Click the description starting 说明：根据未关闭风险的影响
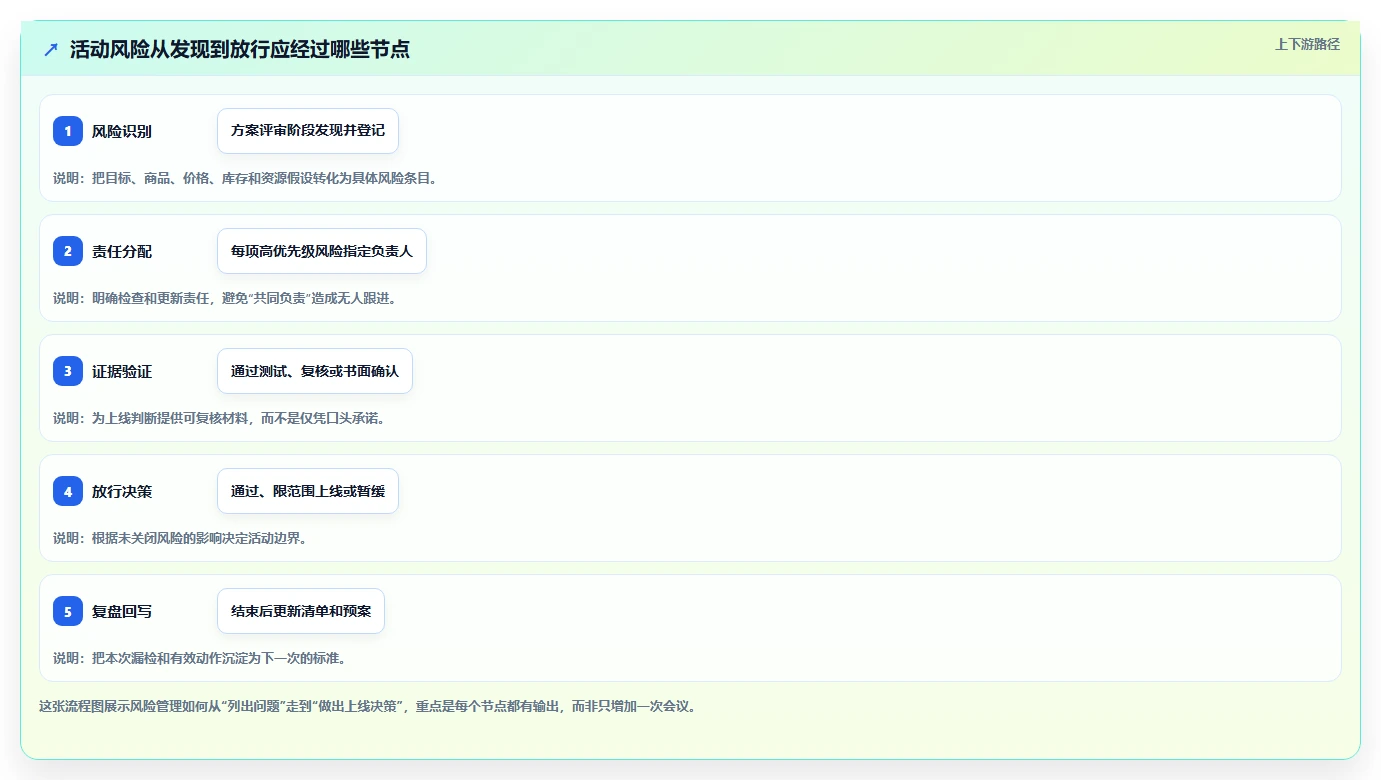Image resolution: width=1381 pixels, height=780 pixels. click(x=180, y=538)
